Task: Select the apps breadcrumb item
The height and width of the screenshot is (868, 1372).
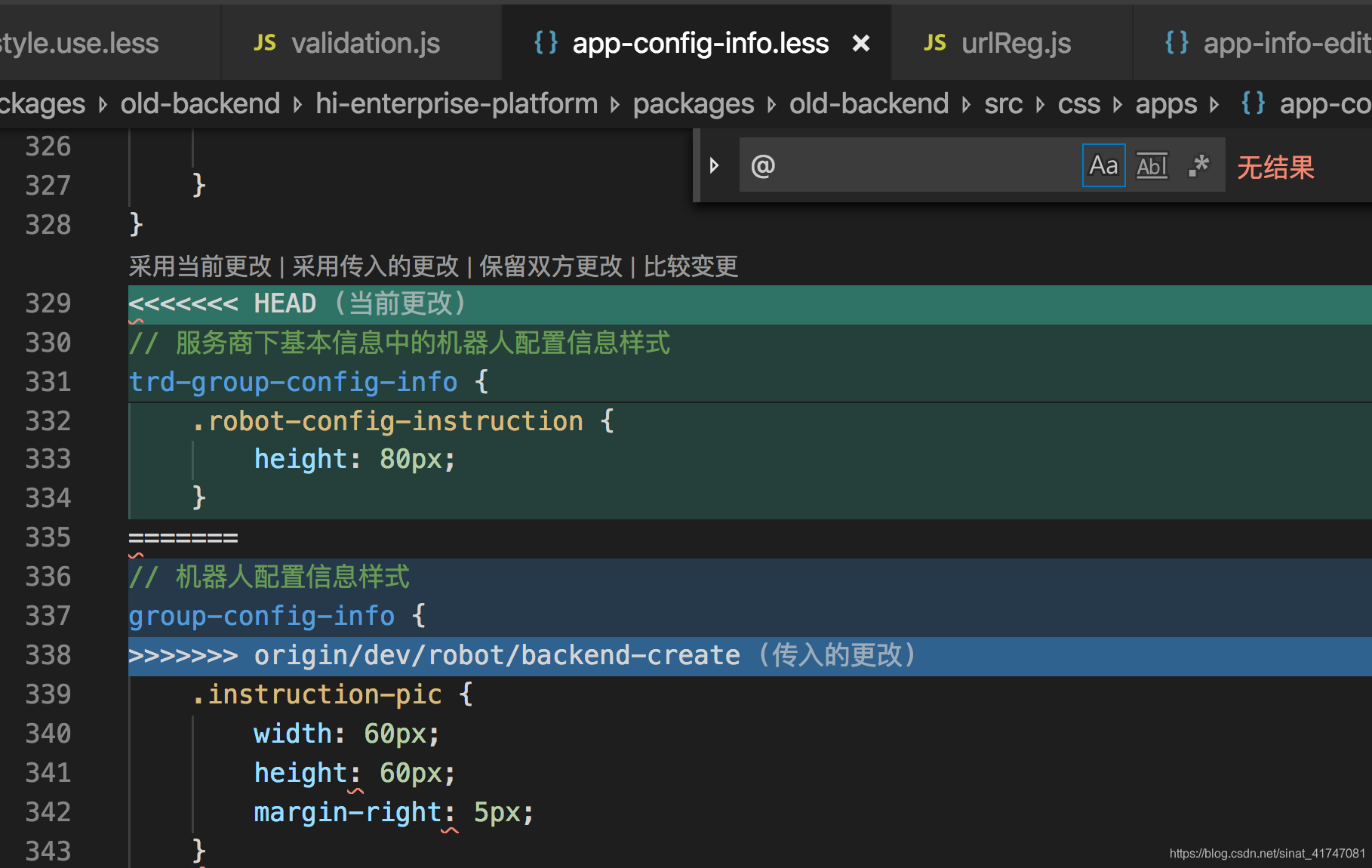Action: coord(1166,103)
